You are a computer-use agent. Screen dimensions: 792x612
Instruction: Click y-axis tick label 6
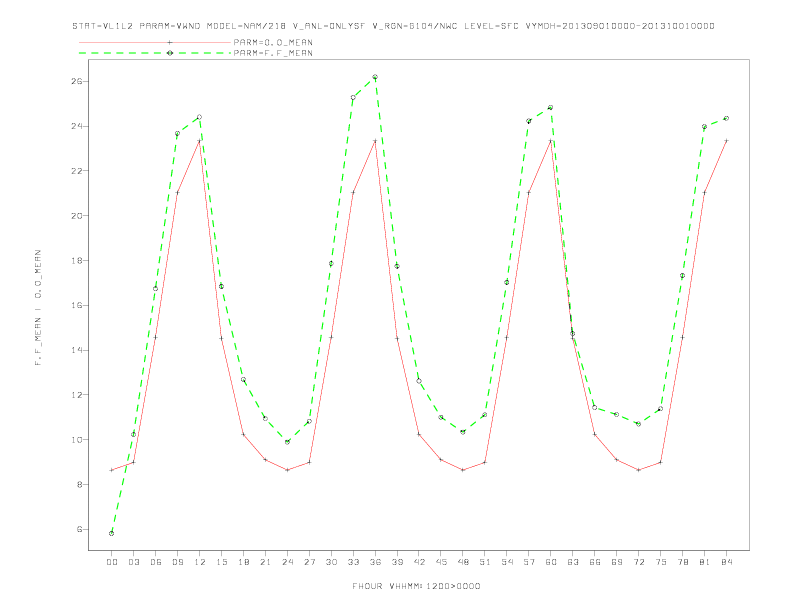click(80, 529)
